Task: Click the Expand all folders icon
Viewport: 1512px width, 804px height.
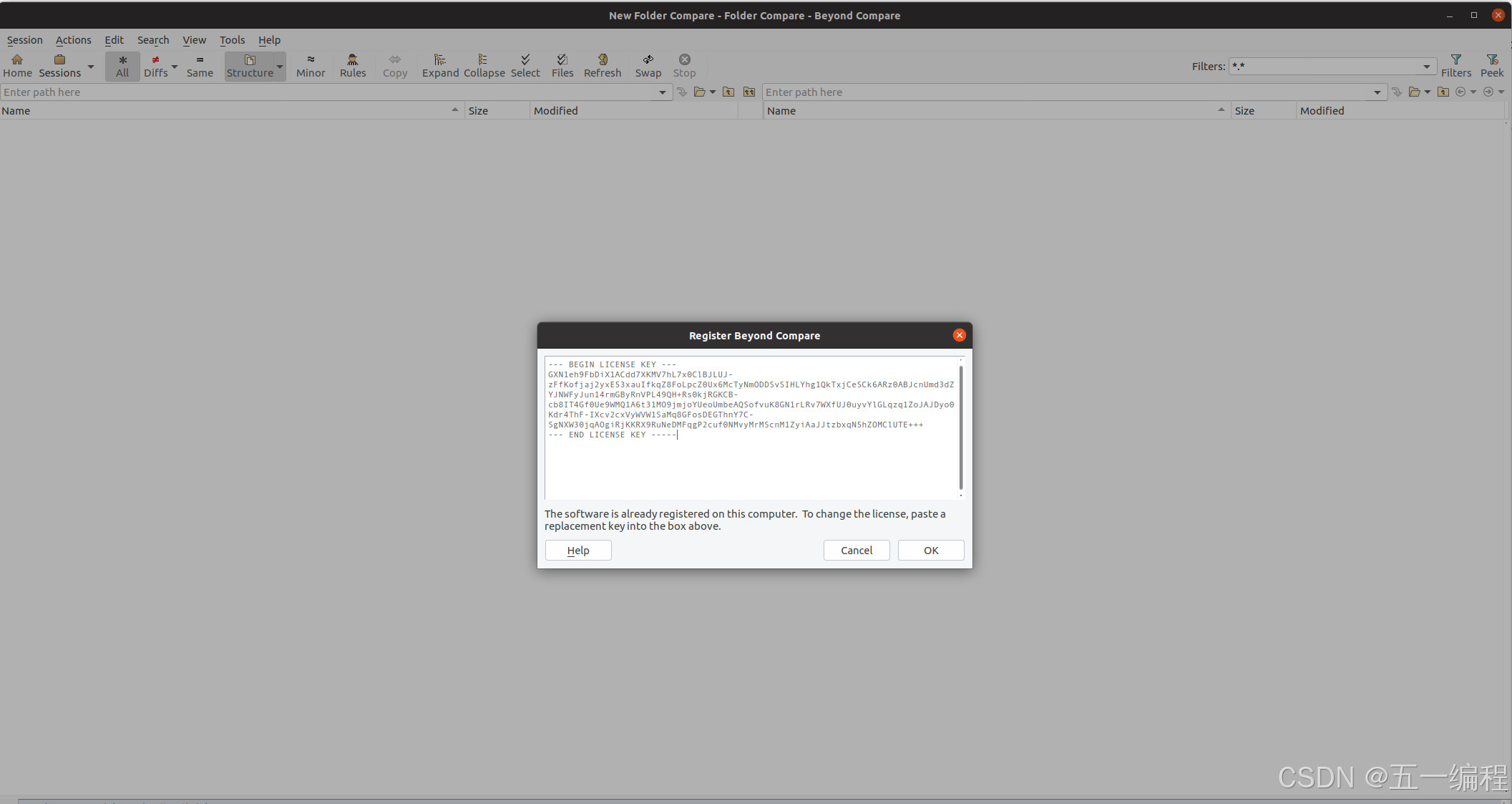Action: point(440,66)
